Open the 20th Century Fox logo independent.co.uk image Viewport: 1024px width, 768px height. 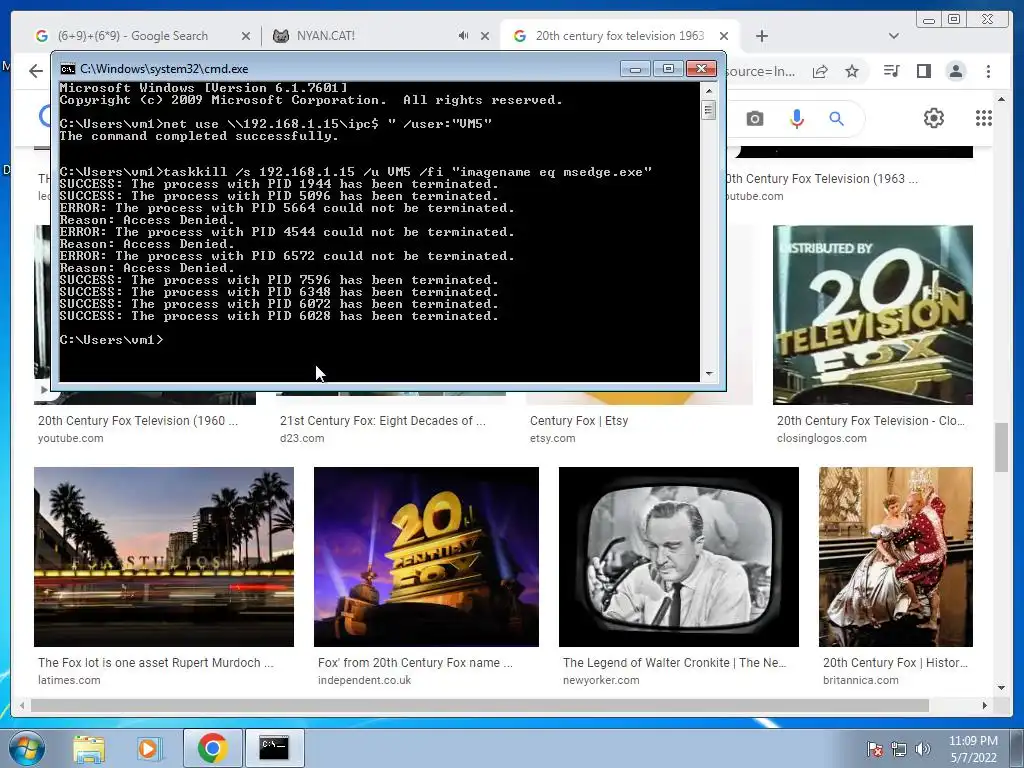tap(426, 556)
